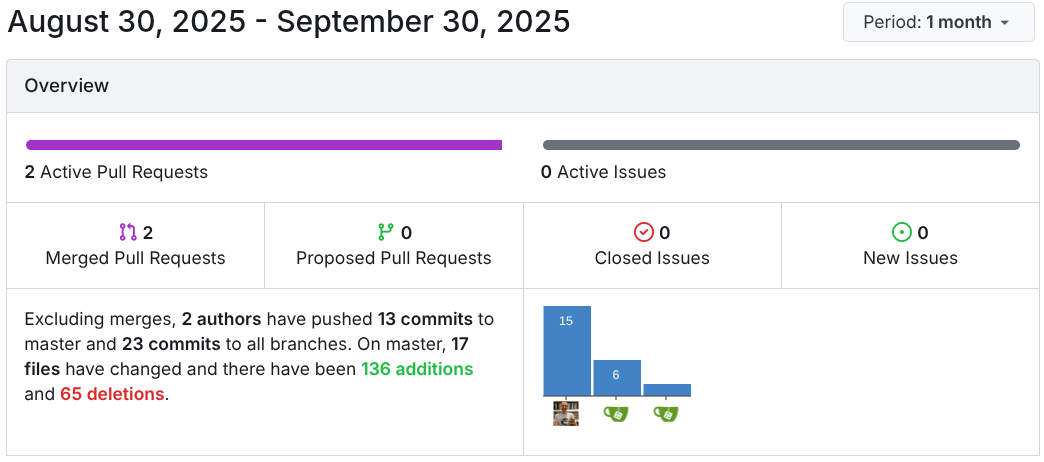The width and height of the screenshot is (1044, 462).
Task: Click the merged pull request icon
Action: pos(128,232)
